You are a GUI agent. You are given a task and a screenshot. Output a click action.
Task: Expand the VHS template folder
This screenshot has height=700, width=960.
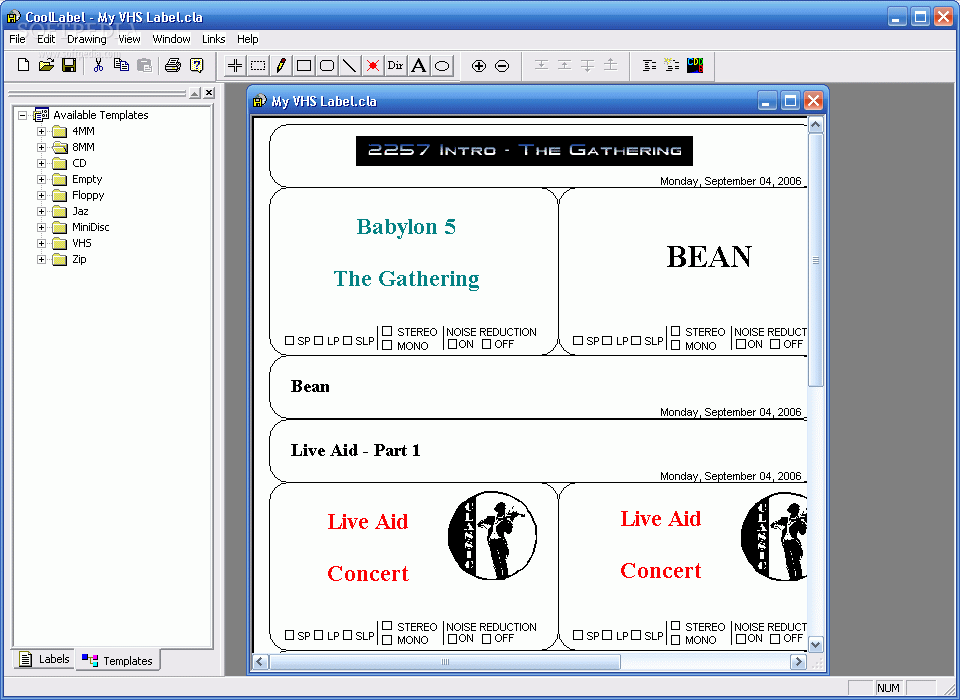[x=42, y=243]
